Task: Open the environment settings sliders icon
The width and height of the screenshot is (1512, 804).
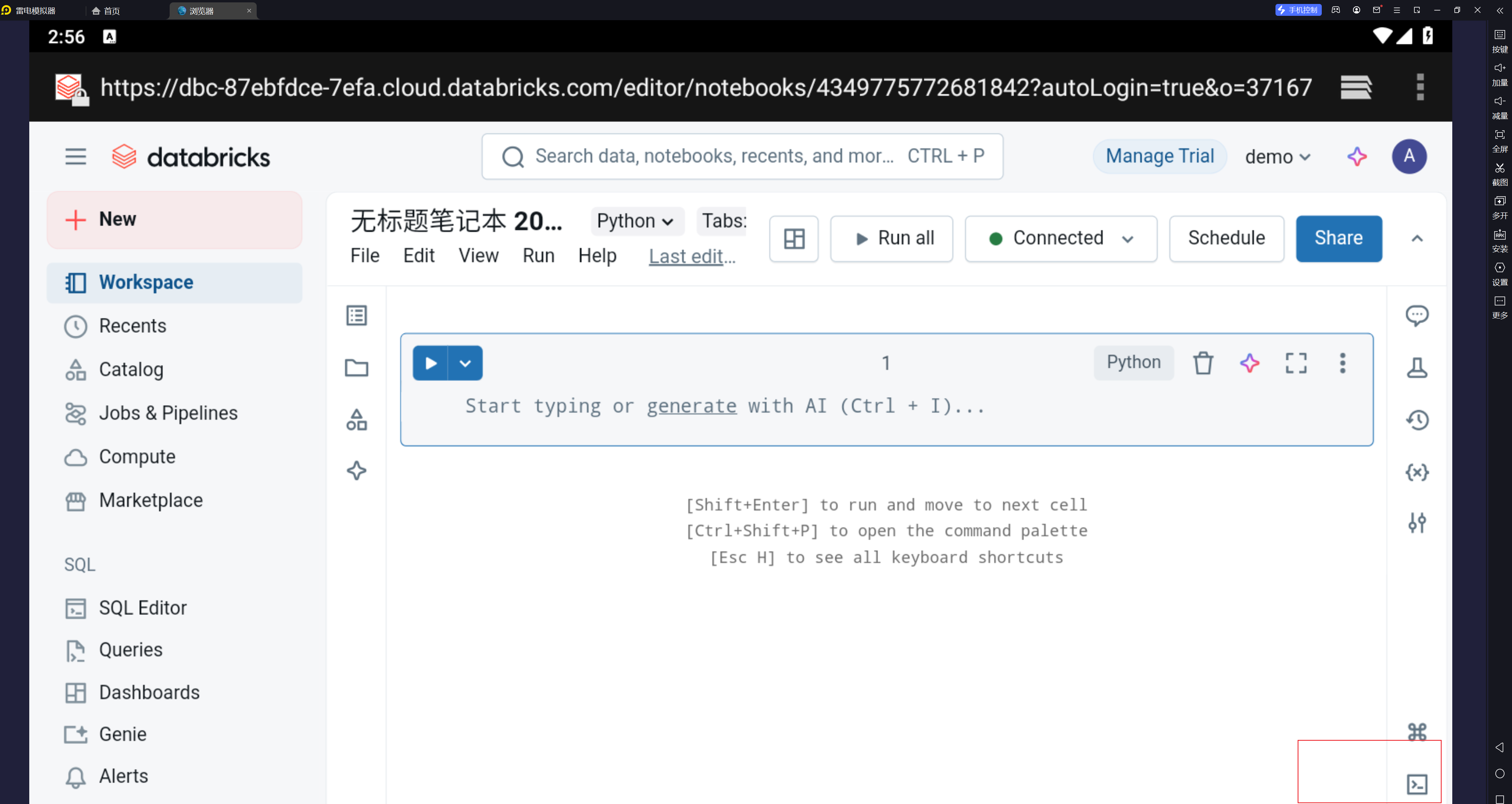Action: click(x=1416, y=522)
